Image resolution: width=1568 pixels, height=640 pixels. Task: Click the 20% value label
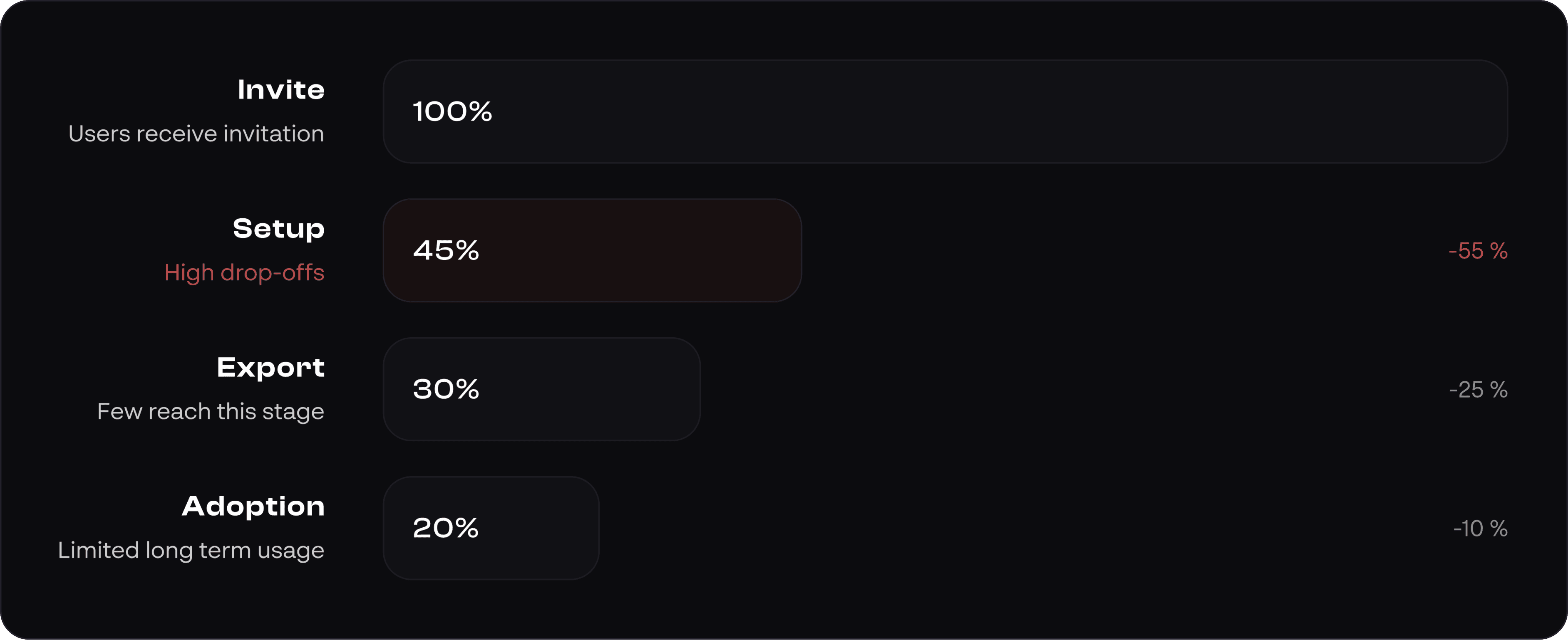click(x=446, y=527)
